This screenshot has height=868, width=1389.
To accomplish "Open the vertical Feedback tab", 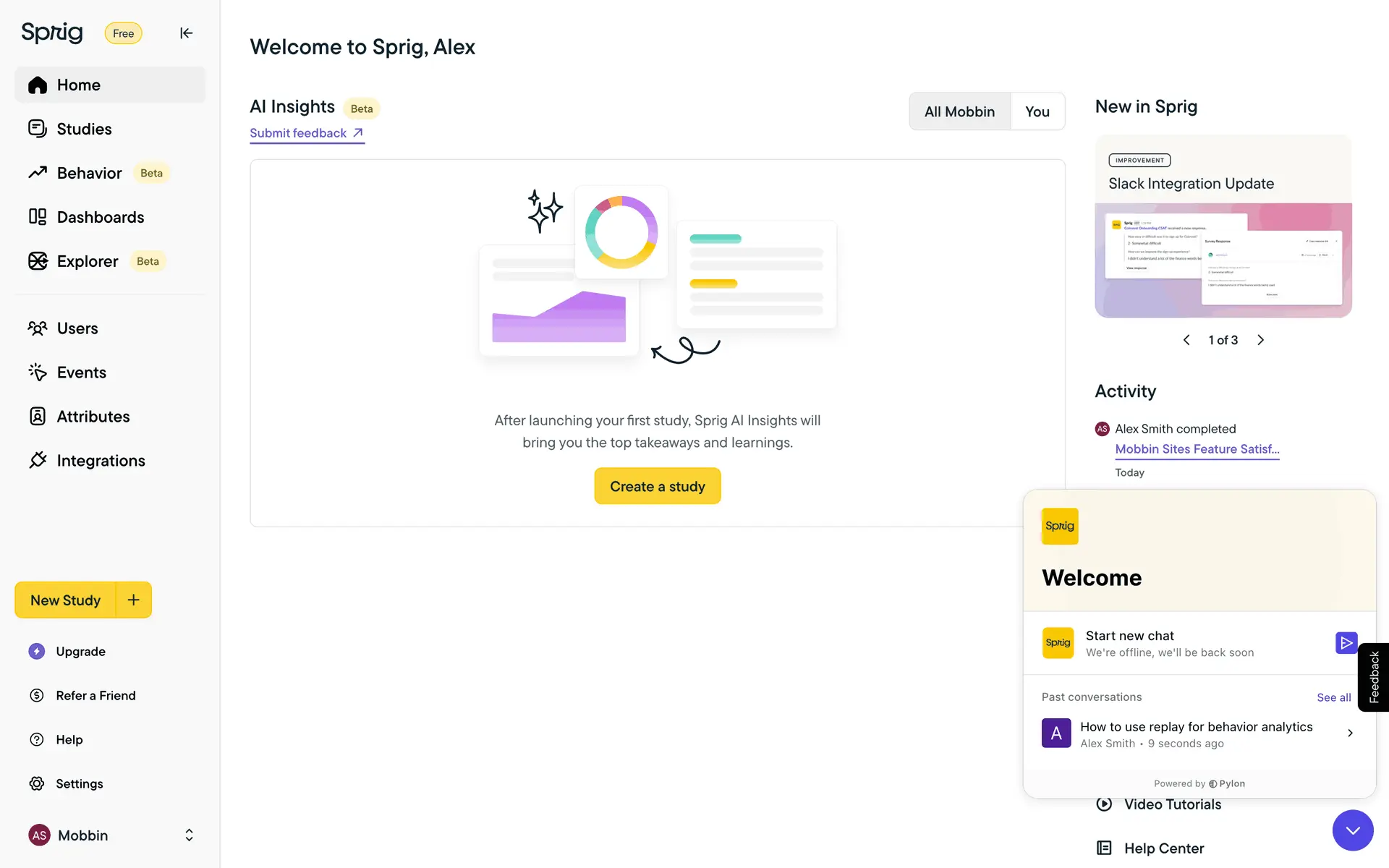I will [1374, 677].
